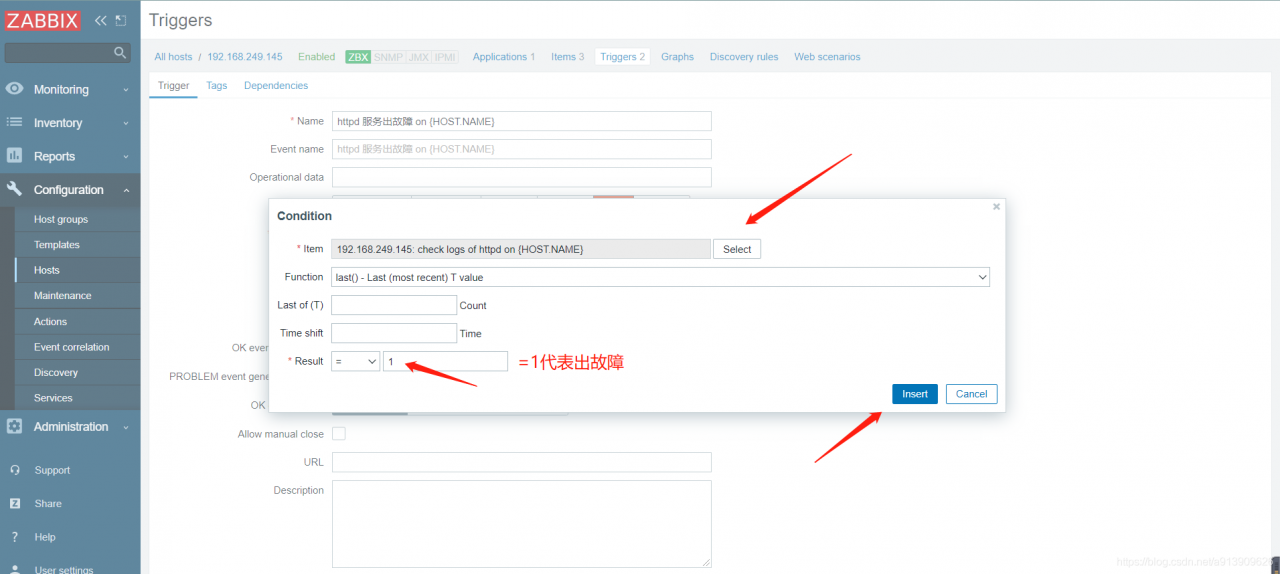The height and width of the screenshot is (574, 1280).
Task: Close the Condition dialog with X
Action: tap(996, 207)
